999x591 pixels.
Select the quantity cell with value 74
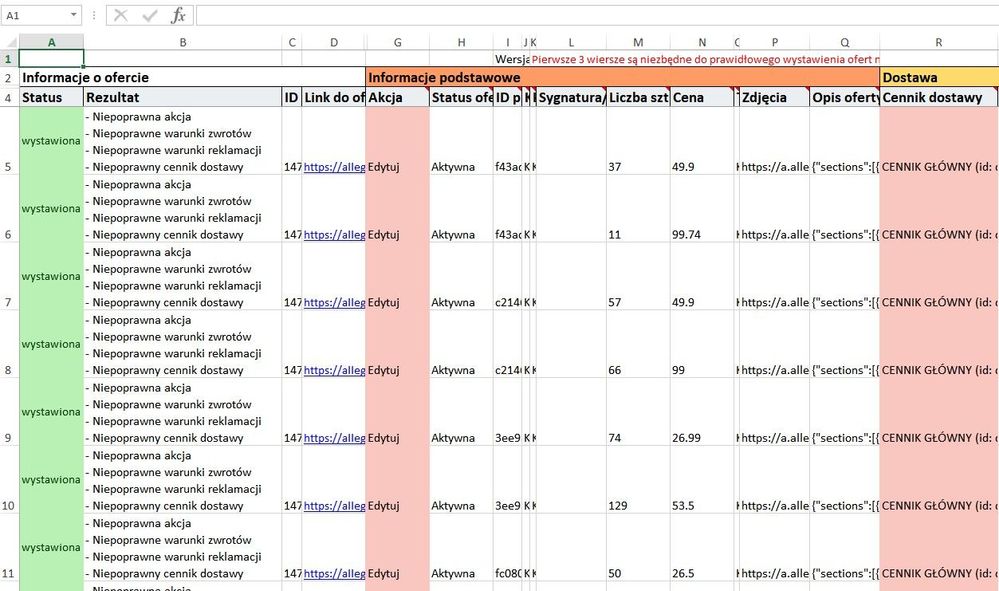click(638, 411)
